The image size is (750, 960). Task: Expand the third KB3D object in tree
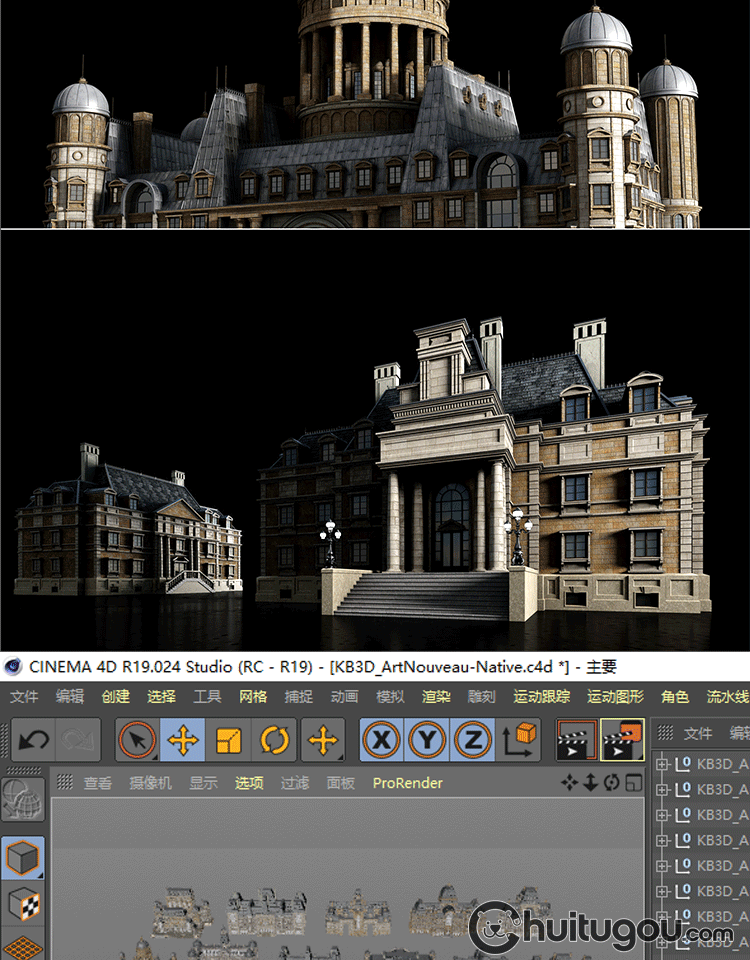click(x=662, y=815)
